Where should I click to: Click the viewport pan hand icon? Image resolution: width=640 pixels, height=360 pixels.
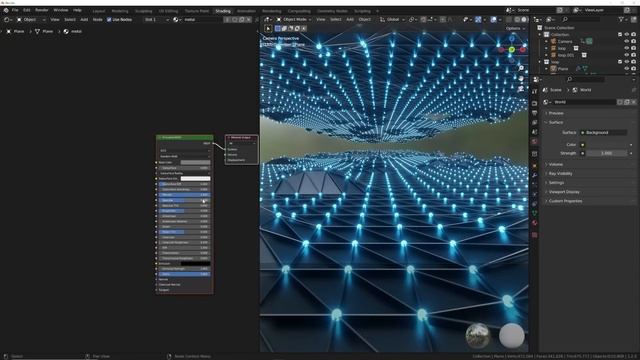(x=521, y=78)
